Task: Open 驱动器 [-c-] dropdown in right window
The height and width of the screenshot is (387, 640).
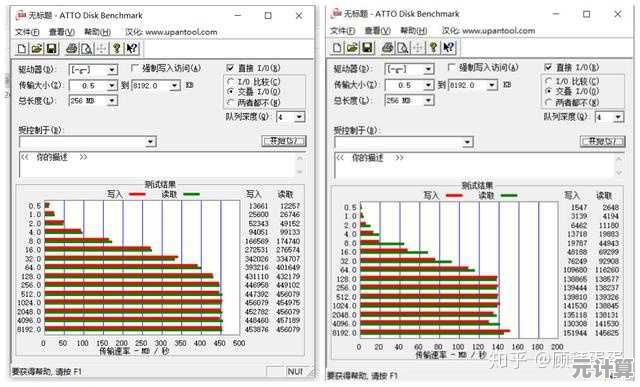Action: pyautogui.click(x=428, y=69)
